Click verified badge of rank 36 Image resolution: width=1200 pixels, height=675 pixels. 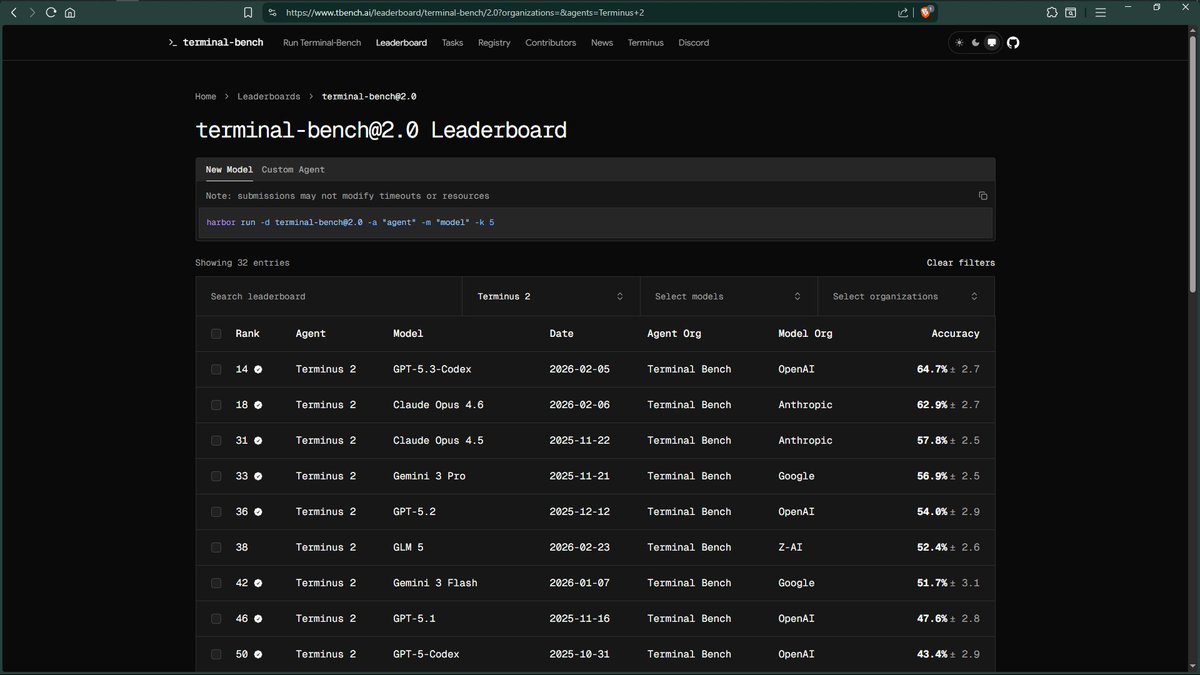point(258,512)
